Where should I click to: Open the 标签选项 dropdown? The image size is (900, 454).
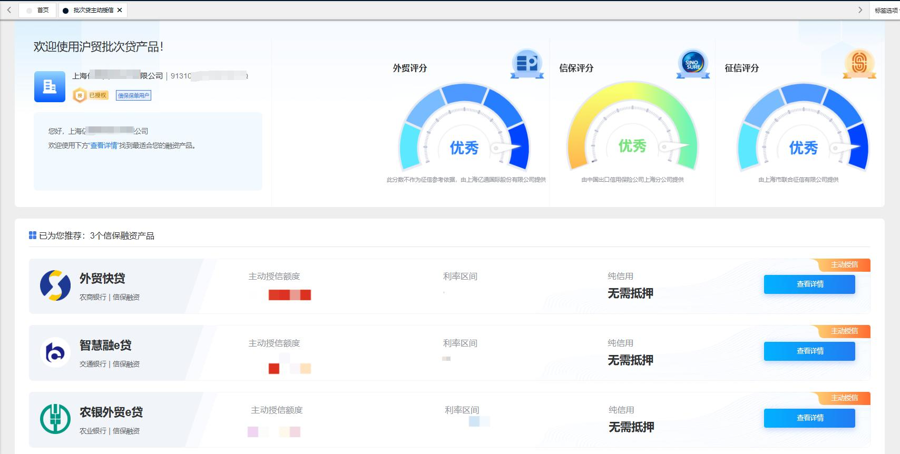887,10
